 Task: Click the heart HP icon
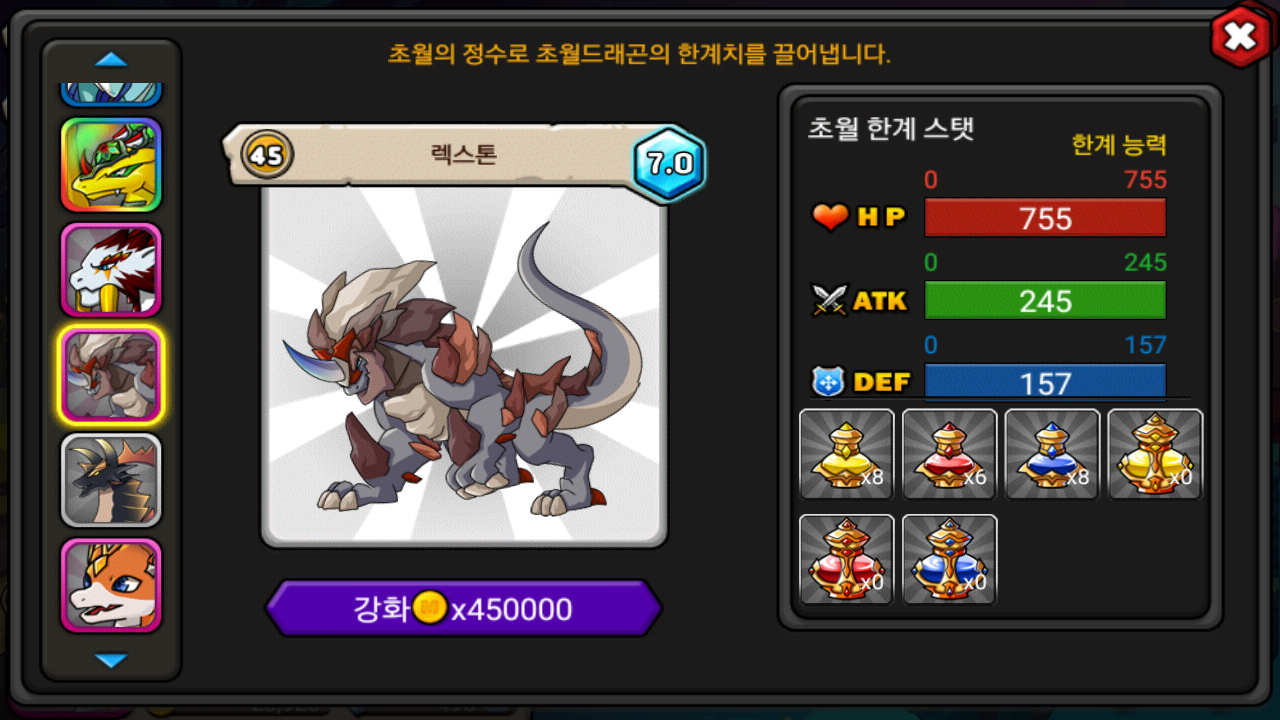coord(830,217)
